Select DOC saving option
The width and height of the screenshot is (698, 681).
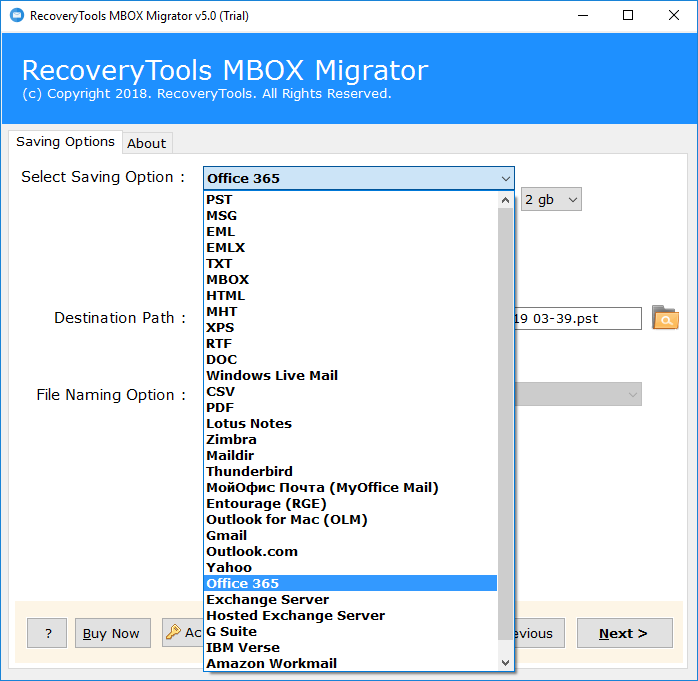350,359
